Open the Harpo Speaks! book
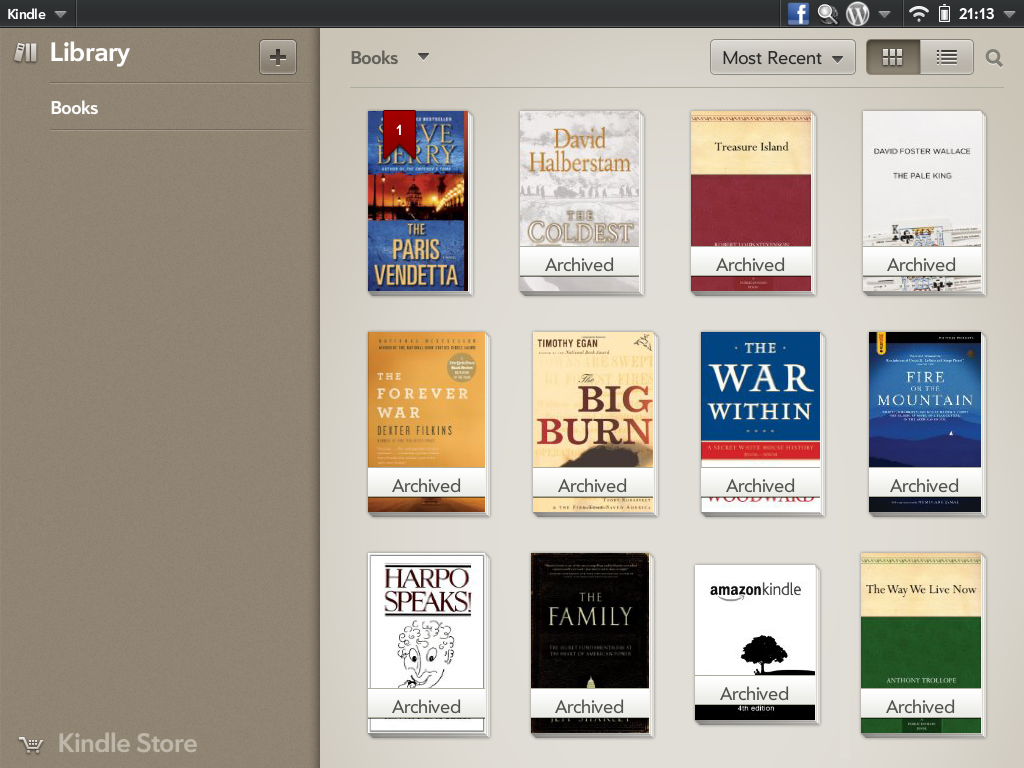 click(x=426, y=644)
